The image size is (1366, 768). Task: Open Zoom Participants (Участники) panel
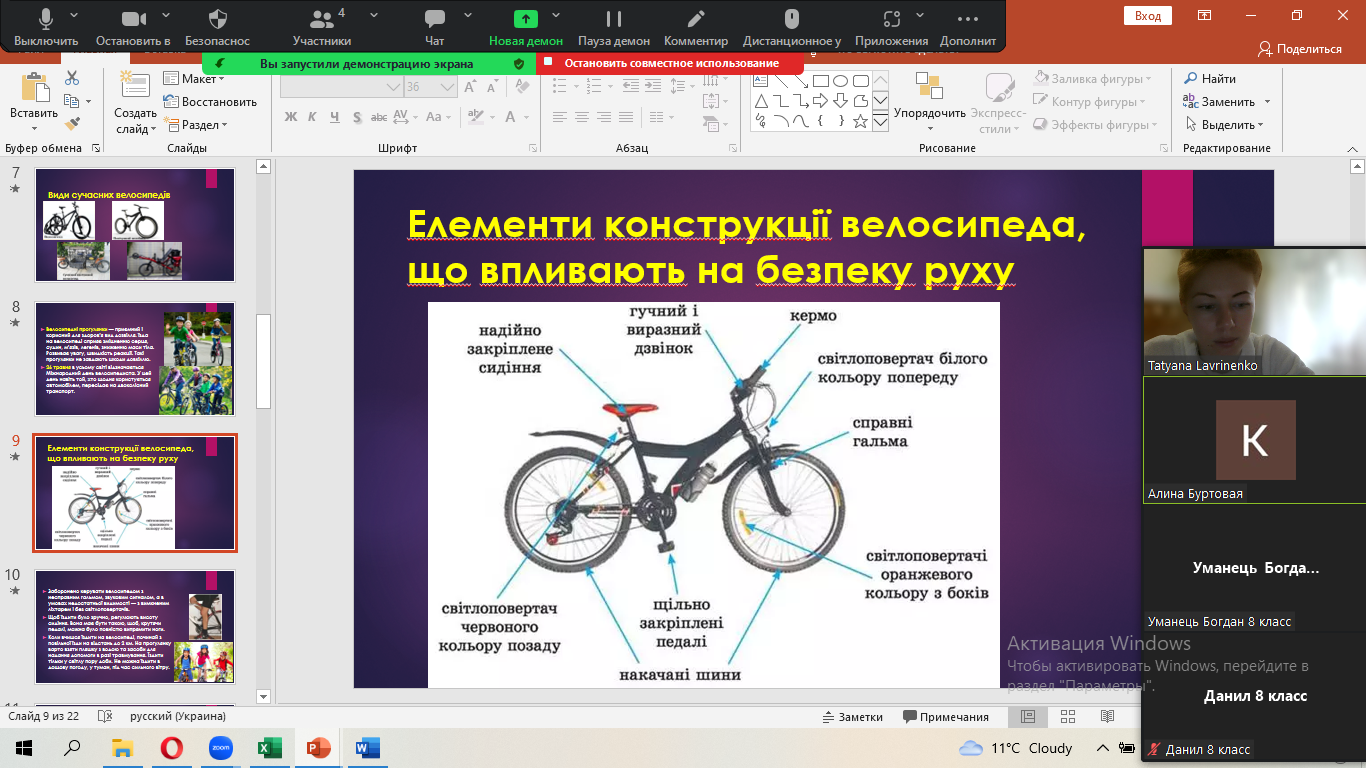tap(321, 27)
